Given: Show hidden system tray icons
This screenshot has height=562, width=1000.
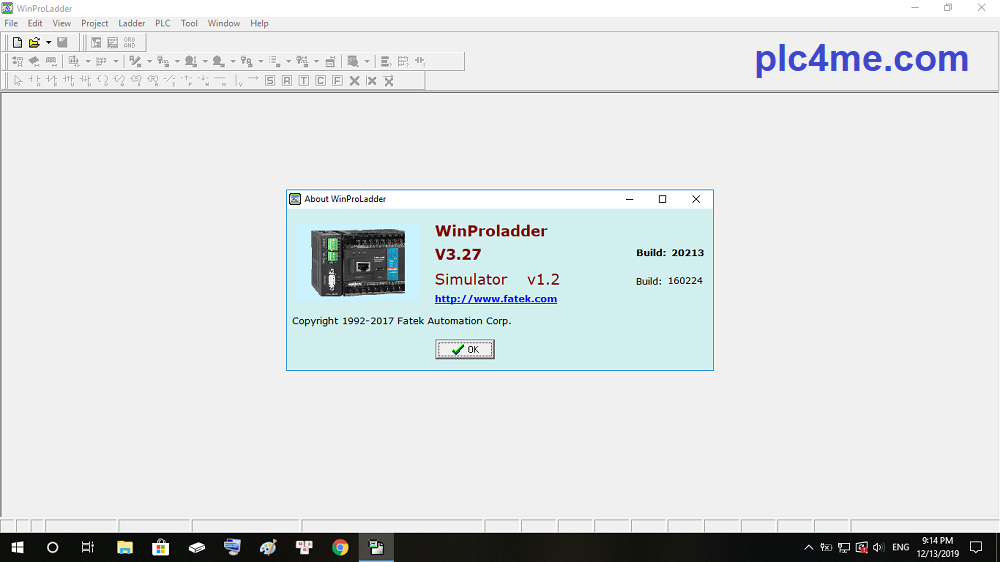Looking at the screenshot, I should point(809,547).
